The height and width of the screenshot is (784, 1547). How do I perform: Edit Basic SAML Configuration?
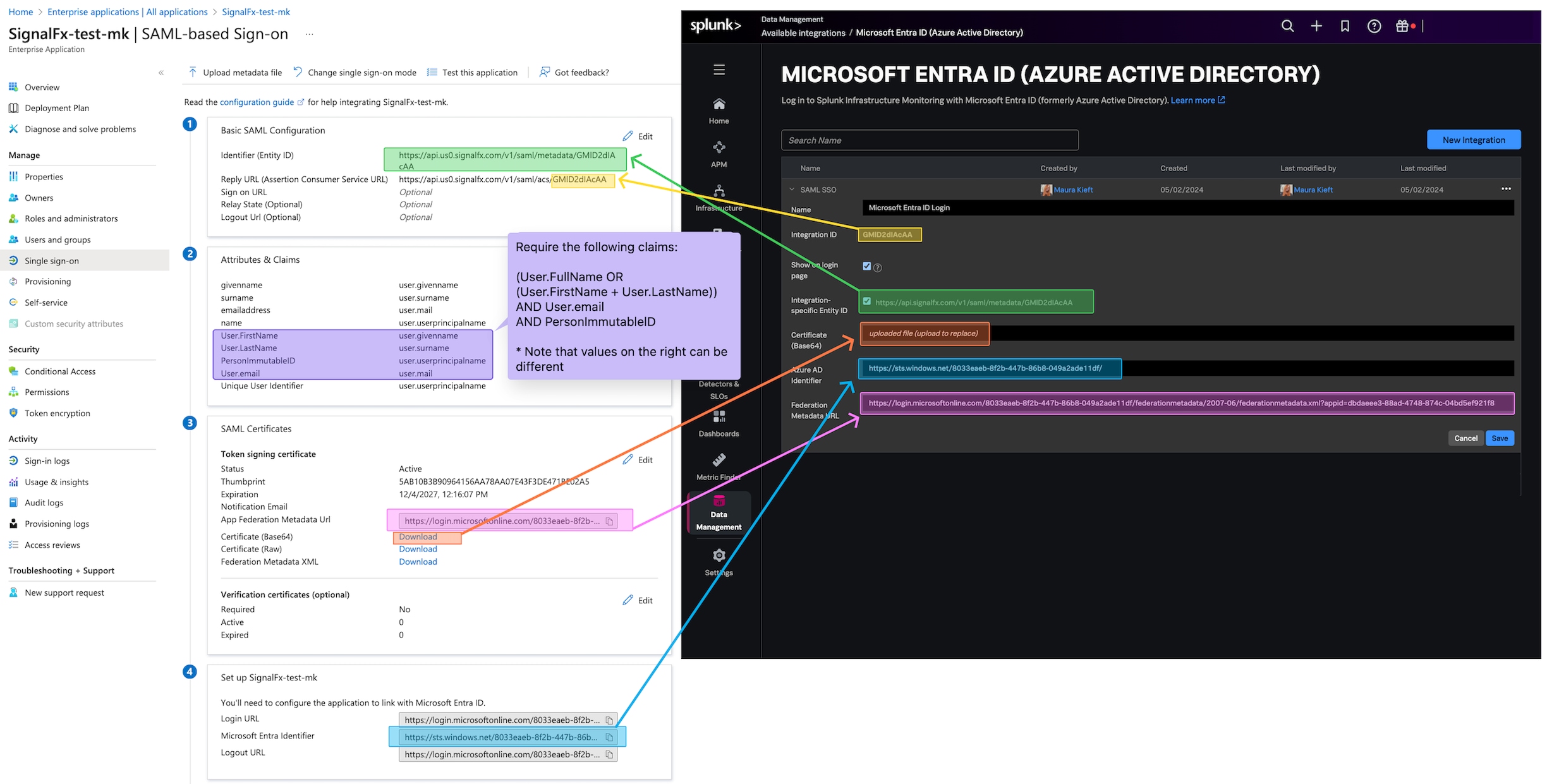tap(638, 136)
